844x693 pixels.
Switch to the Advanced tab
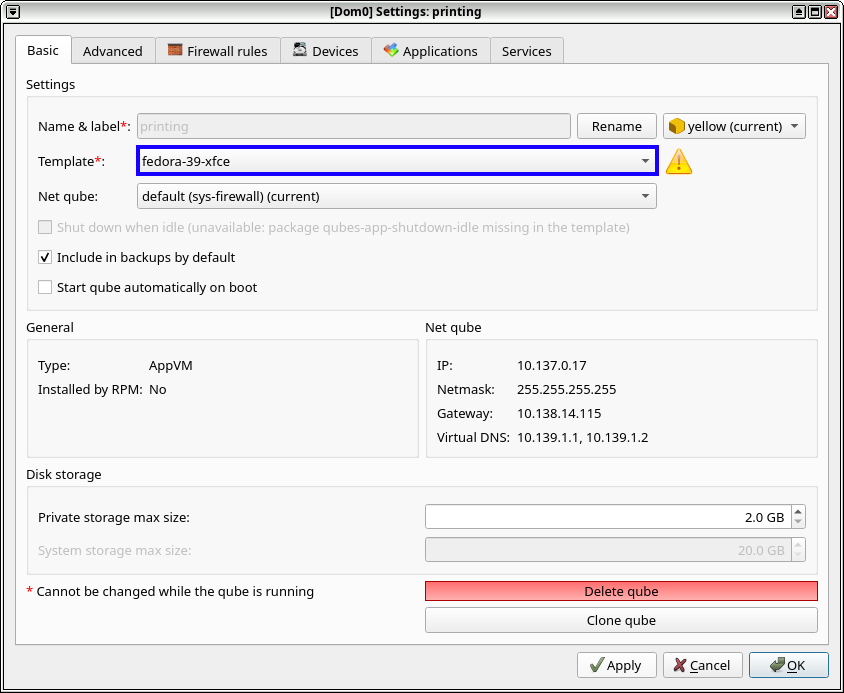pyautogui.click(x=113, y=51)
